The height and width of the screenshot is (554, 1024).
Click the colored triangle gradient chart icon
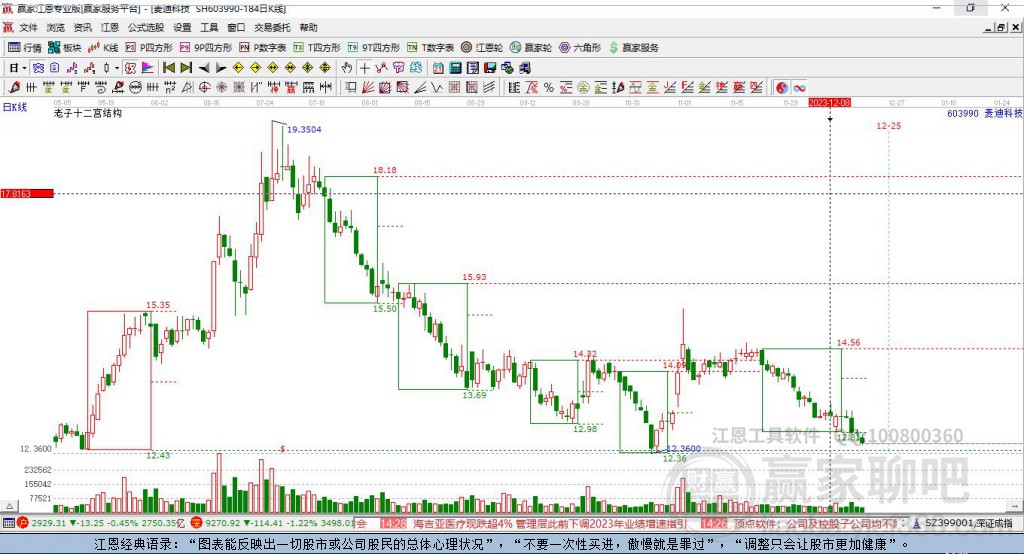pos(148,68)
